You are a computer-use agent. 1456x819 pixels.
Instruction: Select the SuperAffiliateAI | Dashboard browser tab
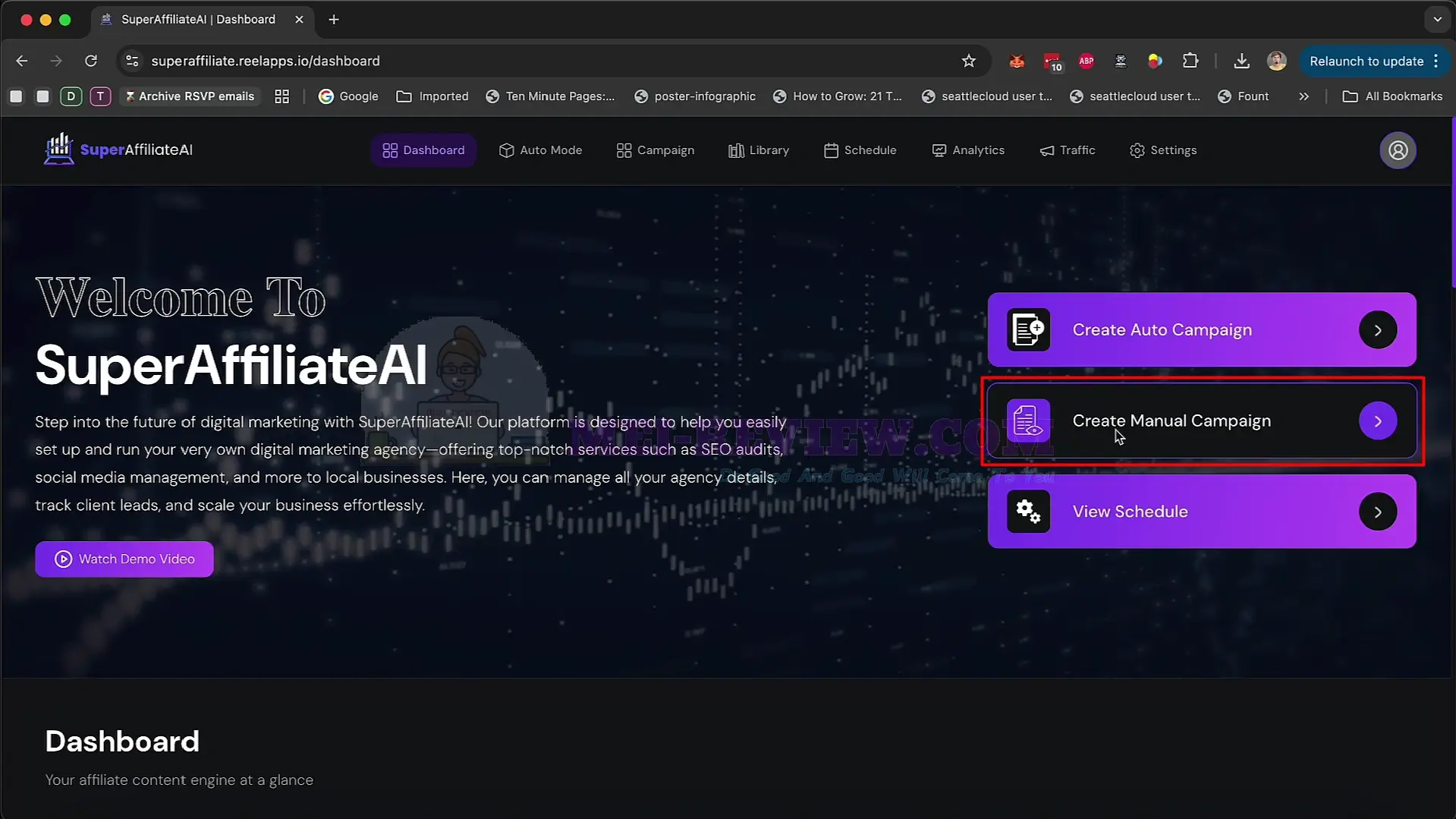(201, 20)
